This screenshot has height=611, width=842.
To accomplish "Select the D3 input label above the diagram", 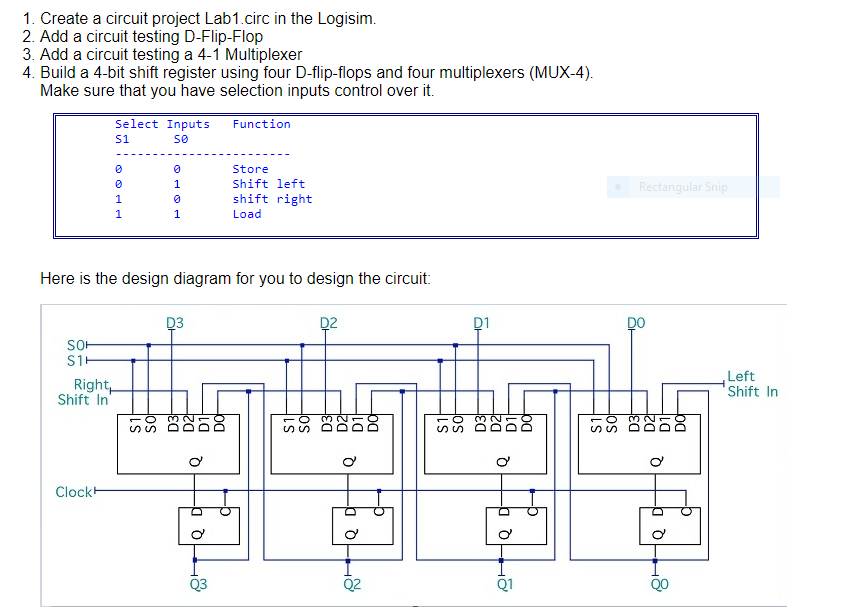I will pyautogui.click(x=174, y=321).
